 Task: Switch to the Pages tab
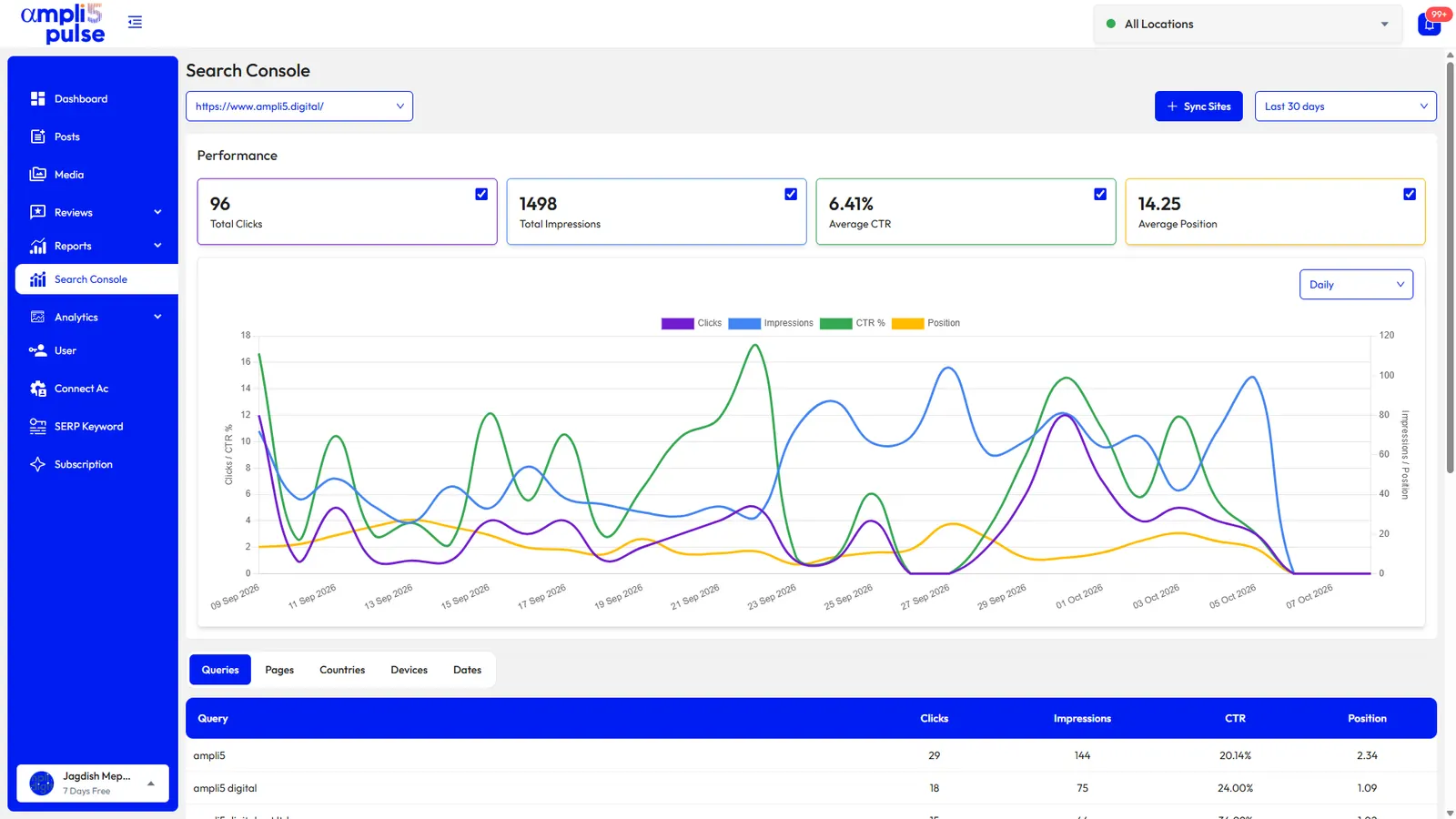[x=279, y=670]
